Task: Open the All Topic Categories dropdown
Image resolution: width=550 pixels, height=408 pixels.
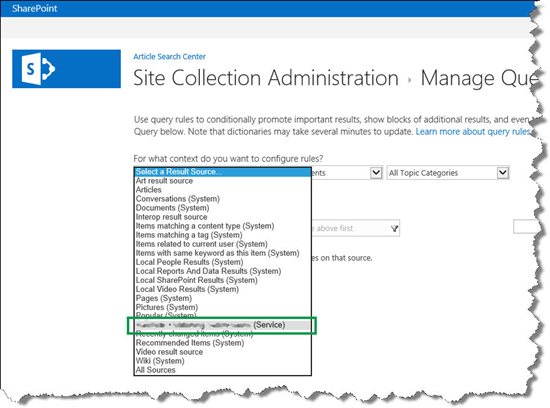Action: click(x=448, y=173)
